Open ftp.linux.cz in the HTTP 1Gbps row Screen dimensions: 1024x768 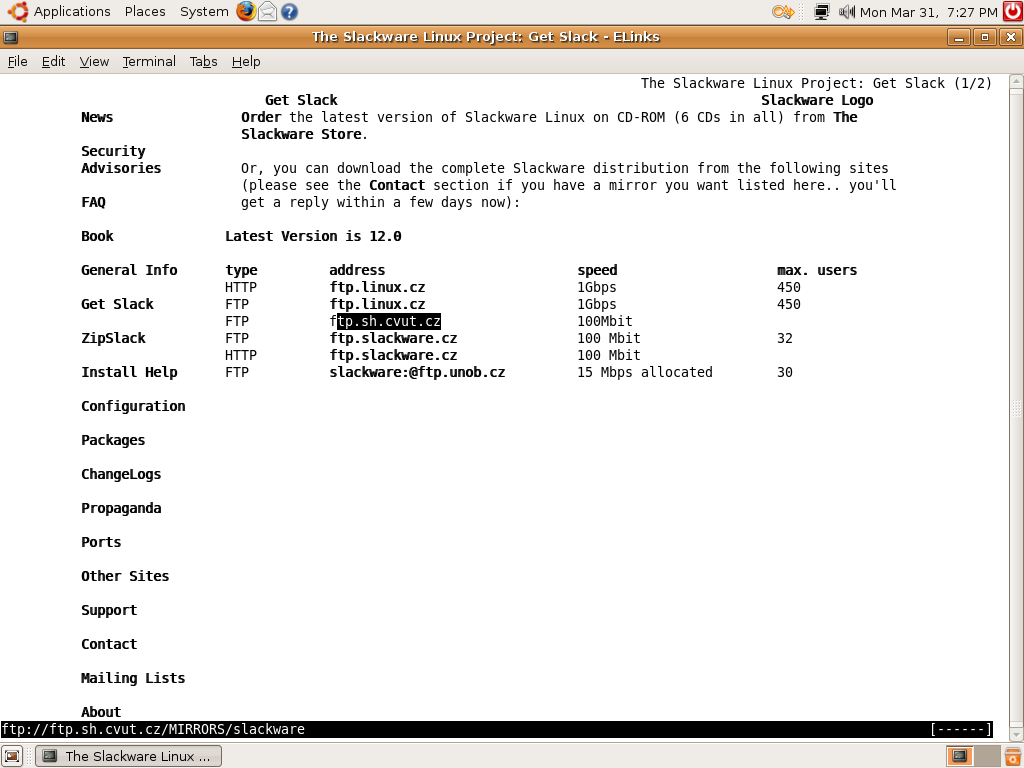point(377,287)
